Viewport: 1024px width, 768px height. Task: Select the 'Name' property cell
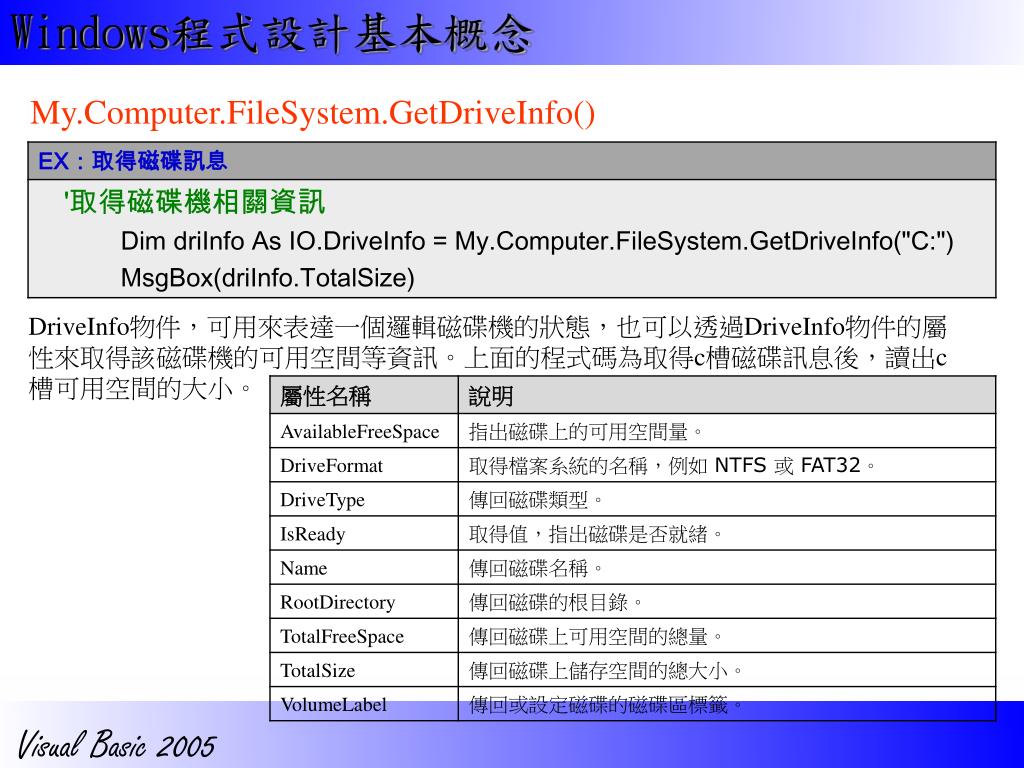pyautogui.click(x=364, y=568)
